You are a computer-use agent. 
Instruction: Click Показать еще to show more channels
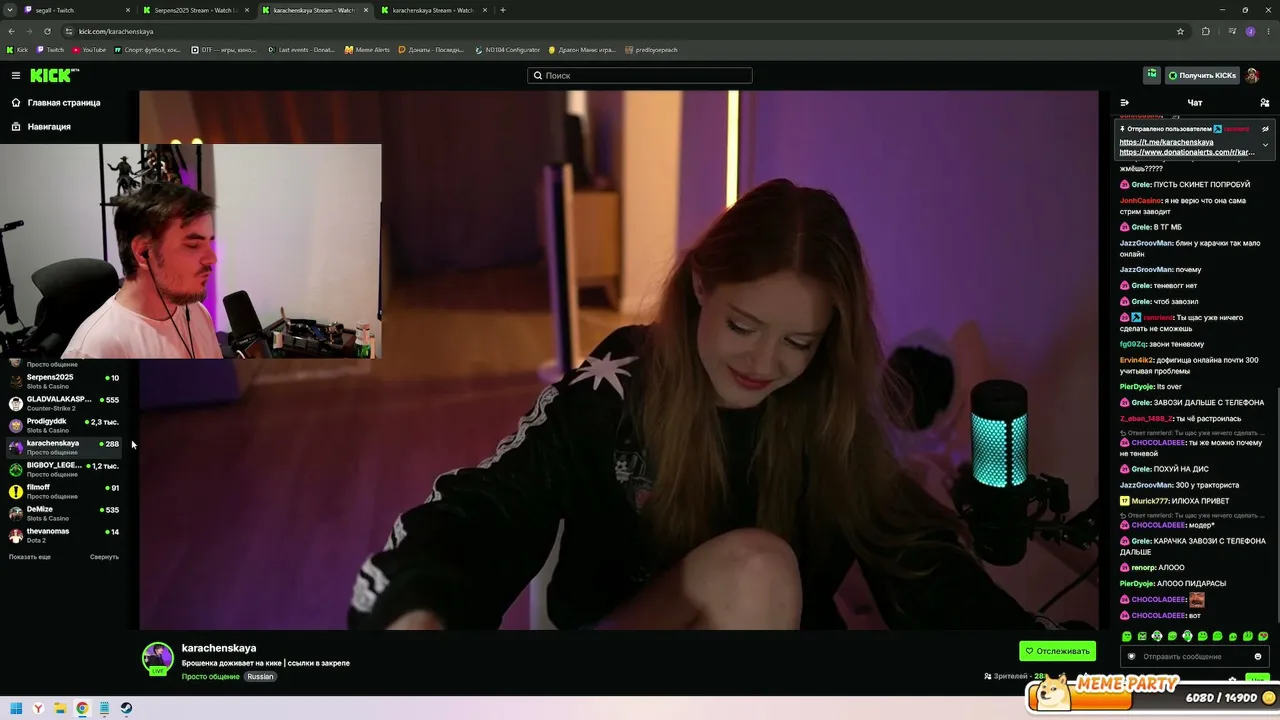[30, 557]
